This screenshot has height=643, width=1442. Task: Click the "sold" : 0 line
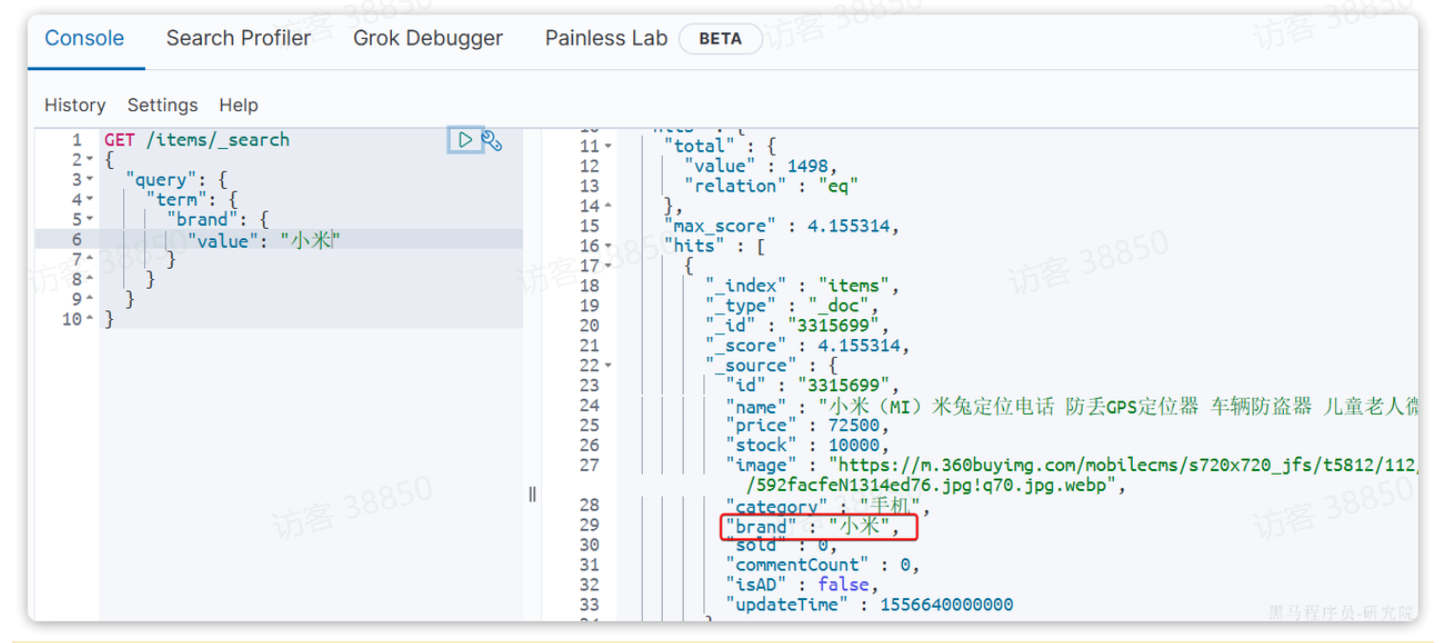tap(780, 546)
